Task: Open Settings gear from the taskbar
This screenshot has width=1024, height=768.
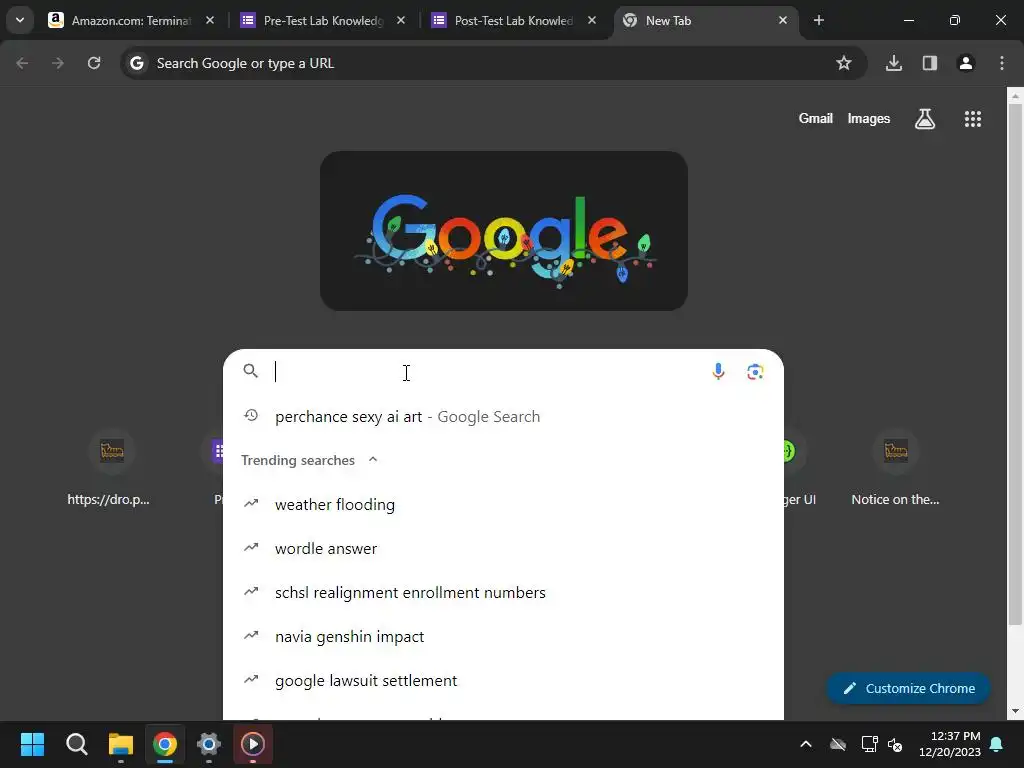Action: click(x=209, y=744)
